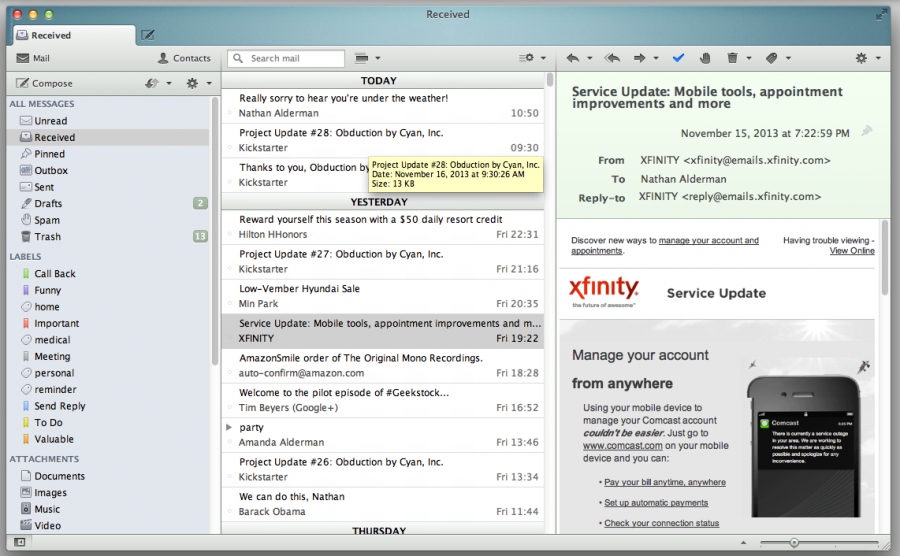Toggle window fullscreen arrows icon
The width and height of the screenshot is (900, 556).
pos(881,14)
